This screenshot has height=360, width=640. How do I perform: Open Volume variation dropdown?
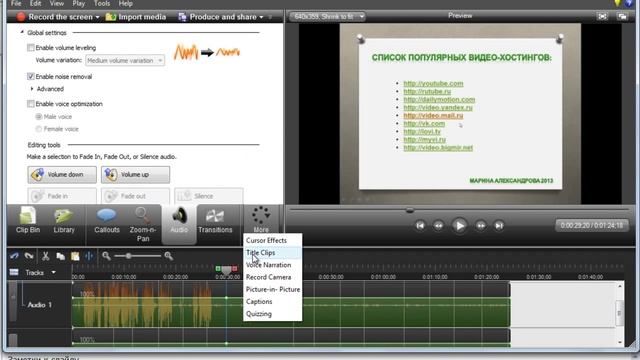pyautogui.click(x=125, y=60)
